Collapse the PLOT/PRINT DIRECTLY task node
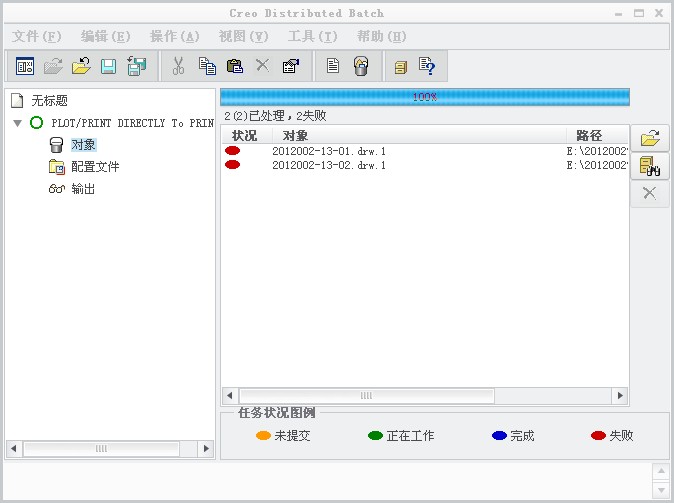 (18, 123)
